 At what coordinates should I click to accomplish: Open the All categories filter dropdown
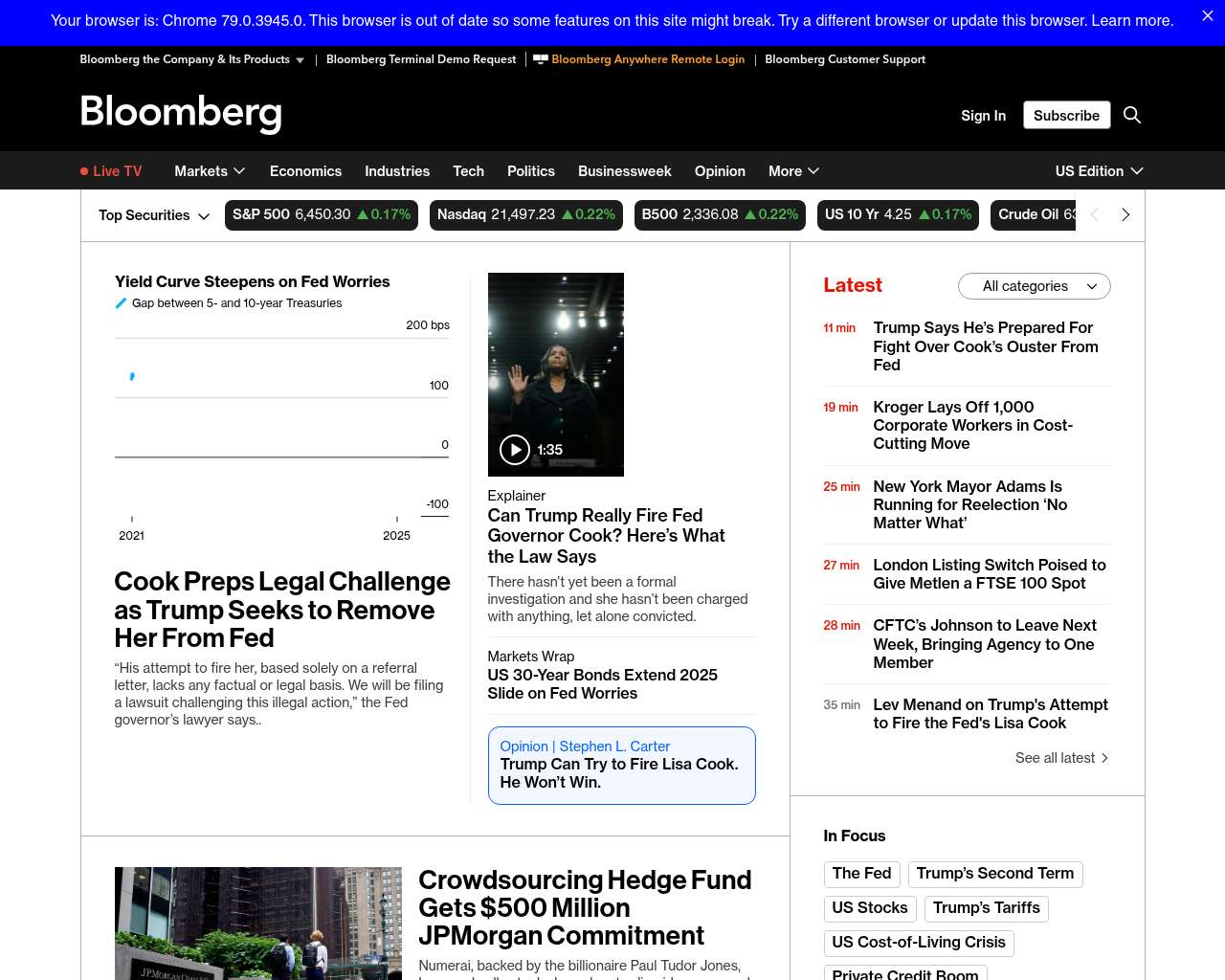(1035, 286)
